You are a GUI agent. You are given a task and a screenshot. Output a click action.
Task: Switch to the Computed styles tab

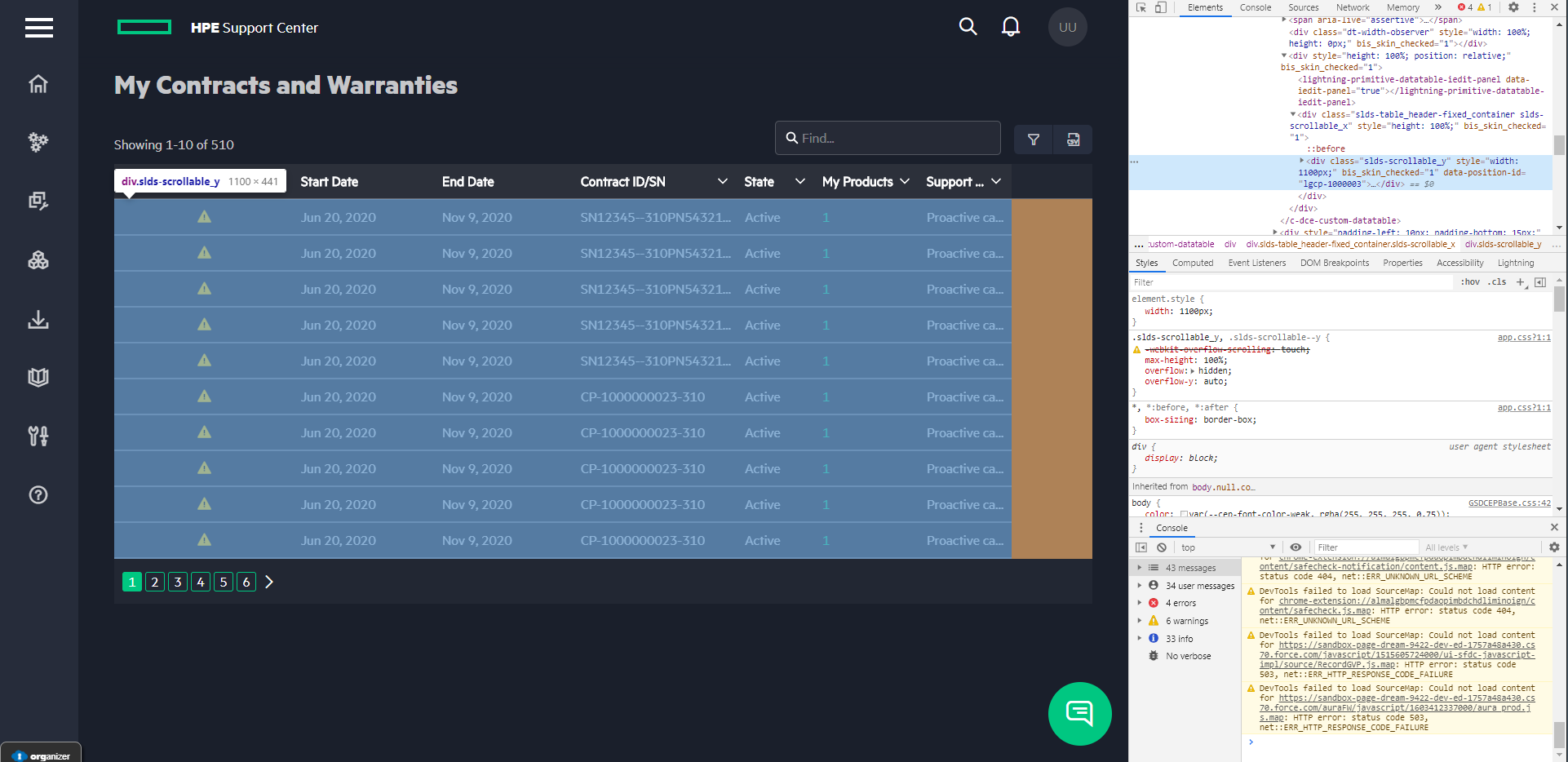tap(1193, 263)
